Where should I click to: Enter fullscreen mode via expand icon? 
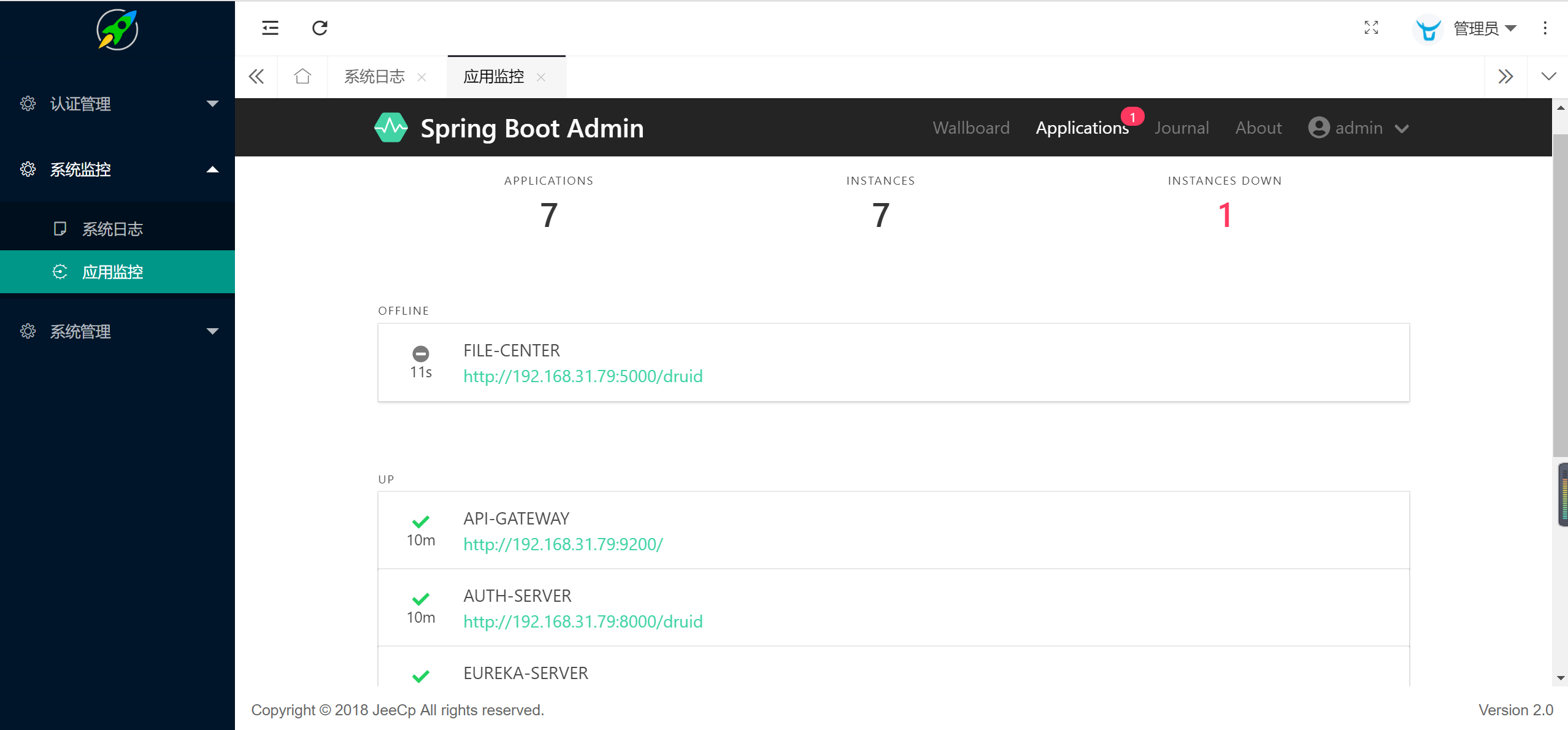[x=1371, y=28]
